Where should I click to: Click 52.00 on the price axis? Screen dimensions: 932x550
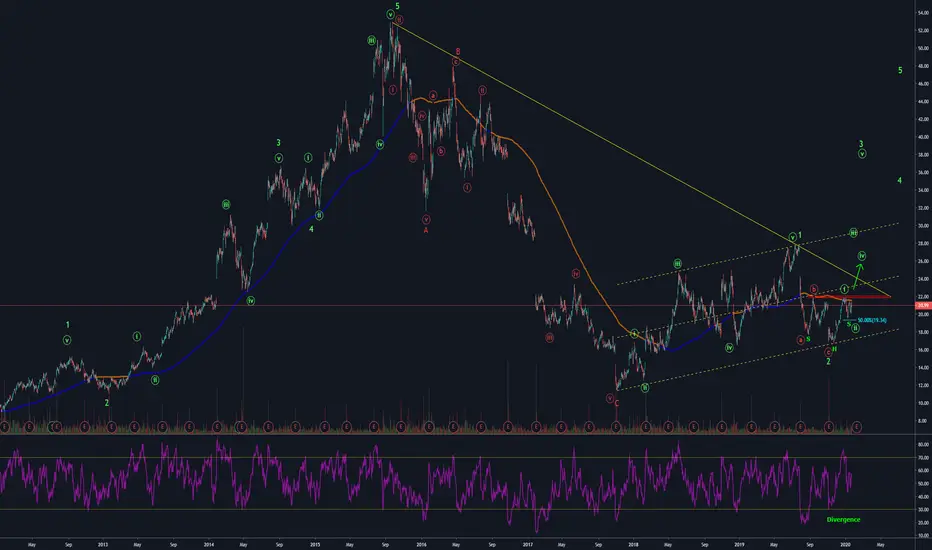click(923, 30)
